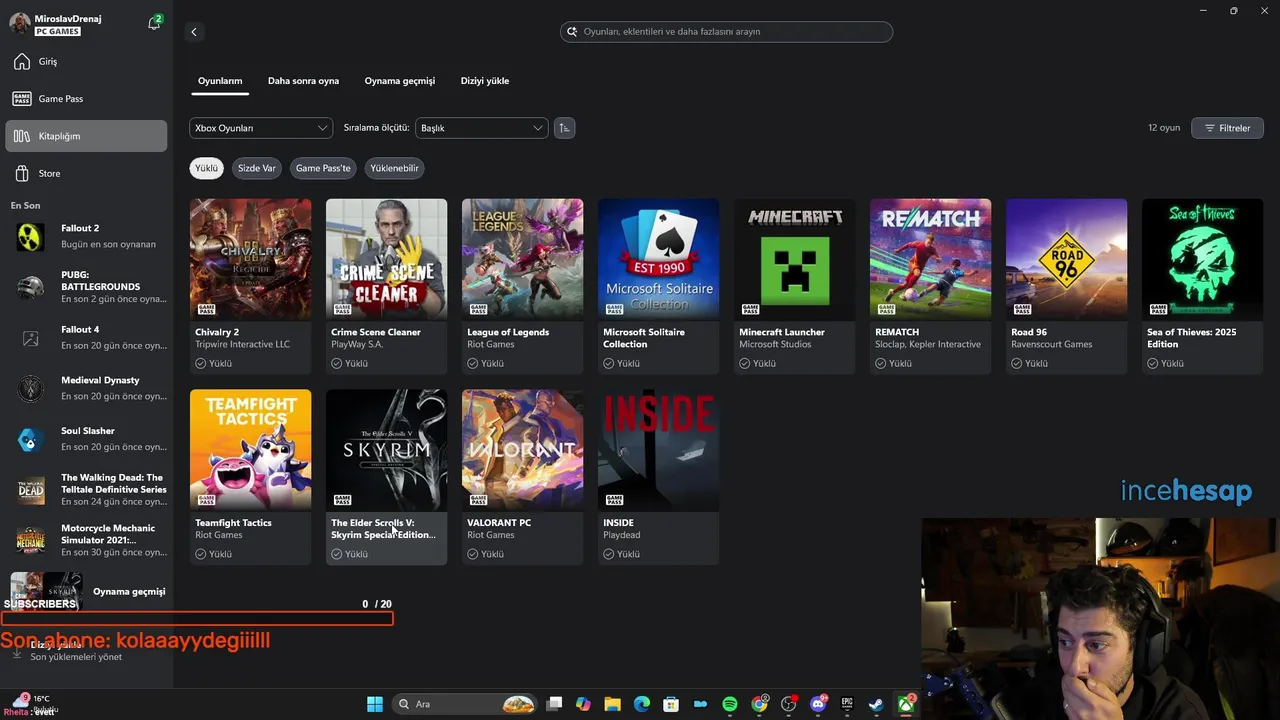Open the REMATCH game card

930,286
